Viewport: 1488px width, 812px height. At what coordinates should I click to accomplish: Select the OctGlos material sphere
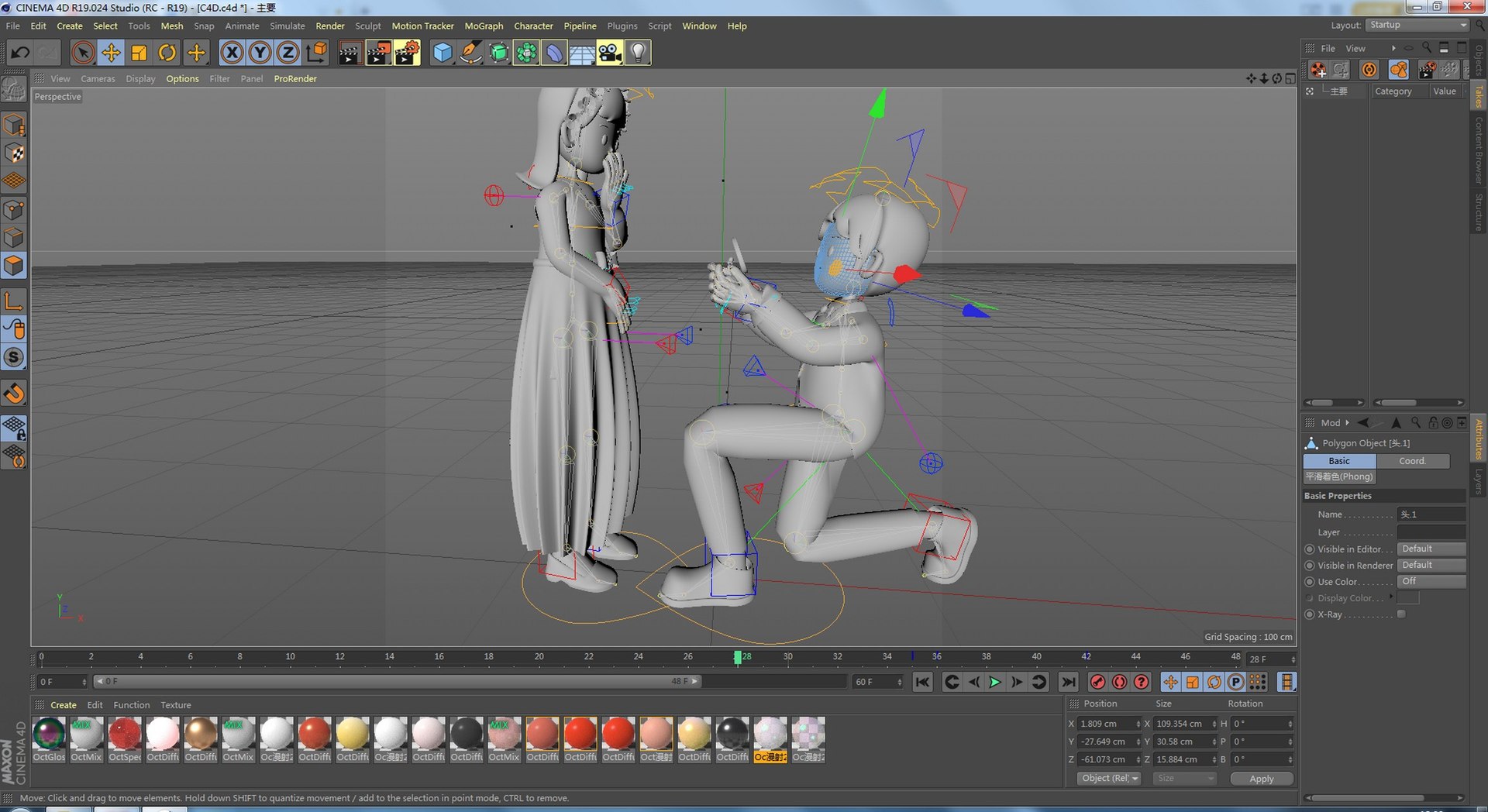click(49, 733)
